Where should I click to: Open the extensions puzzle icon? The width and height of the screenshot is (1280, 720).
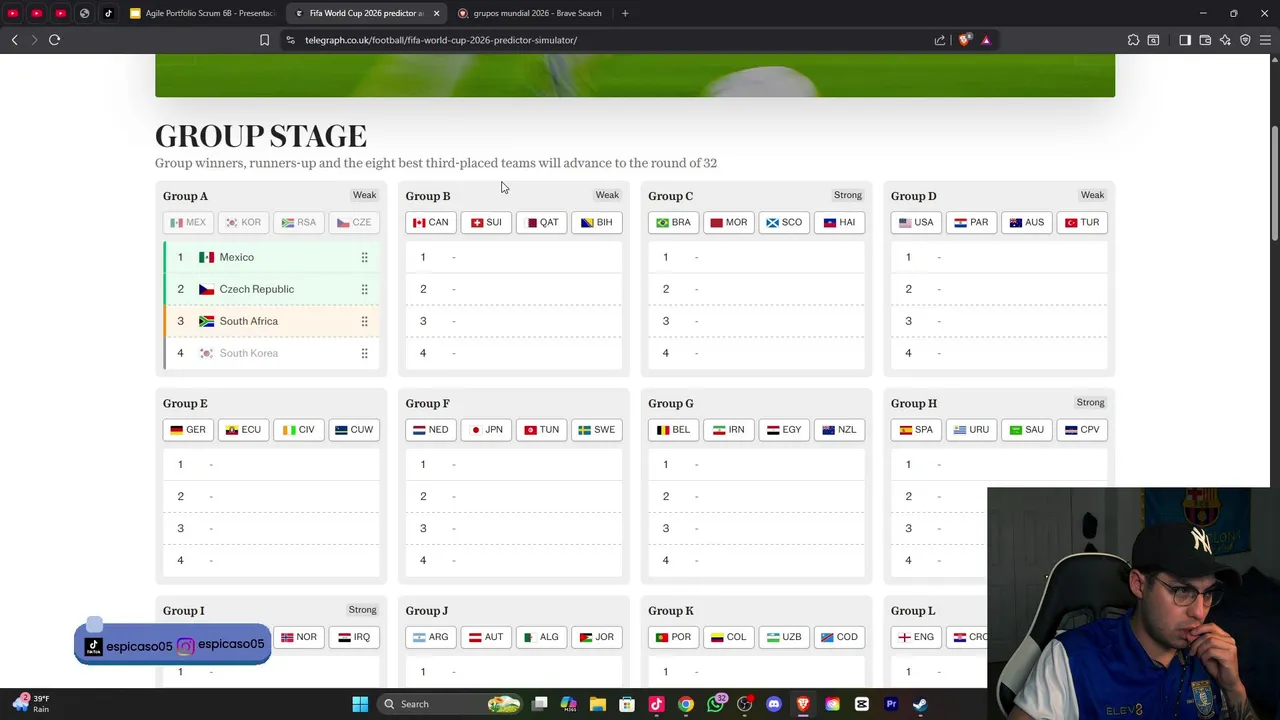(1133, 40)
